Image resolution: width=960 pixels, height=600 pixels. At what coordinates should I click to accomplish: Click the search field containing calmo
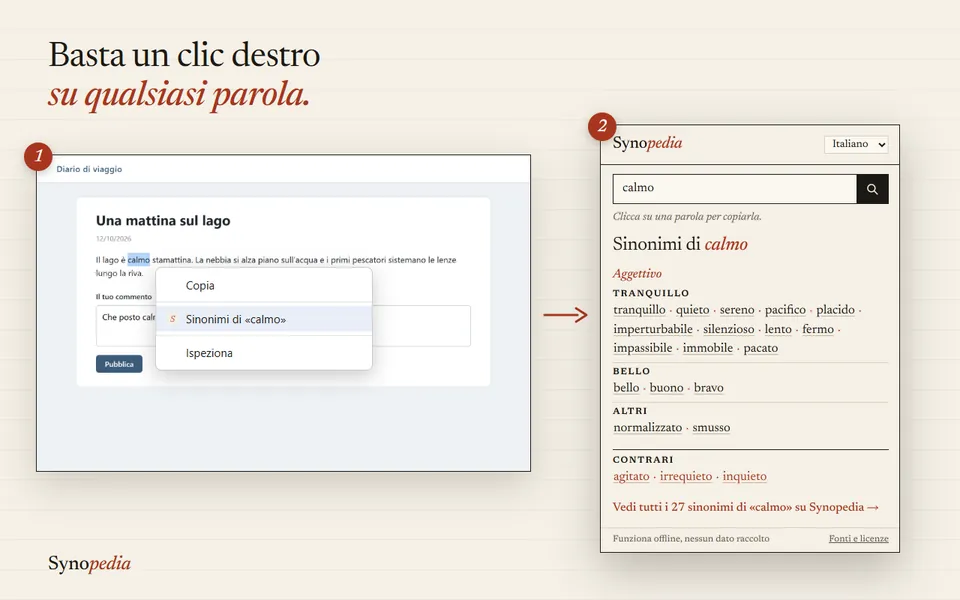(x=735, y=189)
